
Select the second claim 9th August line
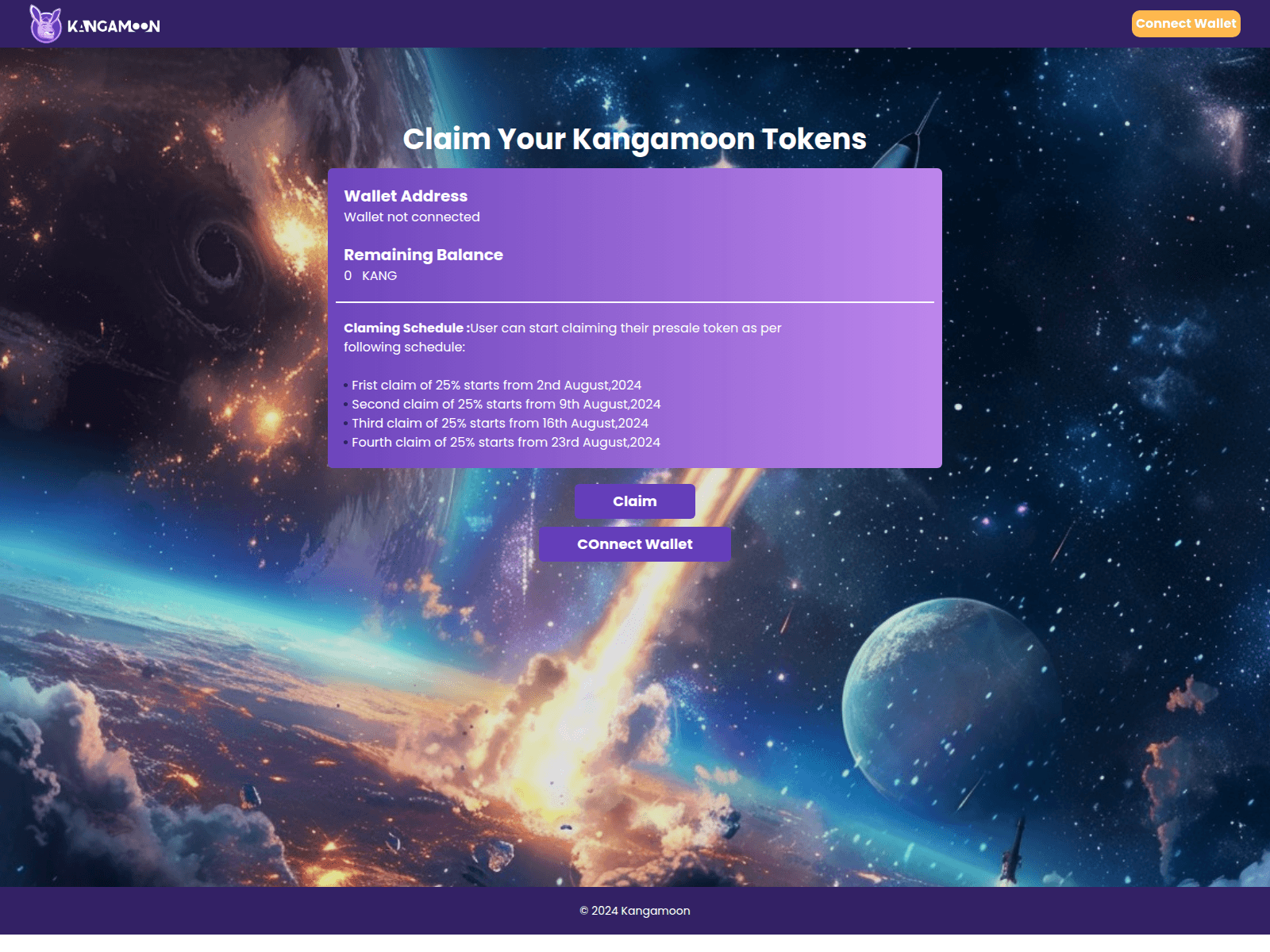(506, 405)
